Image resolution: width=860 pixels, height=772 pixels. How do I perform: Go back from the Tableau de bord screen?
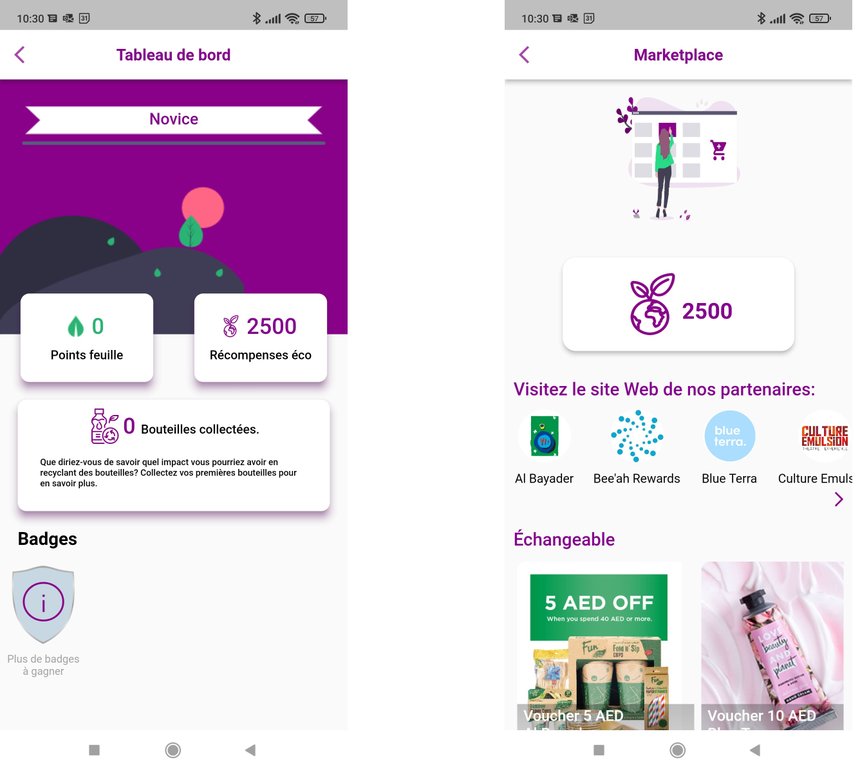point(20,55)
